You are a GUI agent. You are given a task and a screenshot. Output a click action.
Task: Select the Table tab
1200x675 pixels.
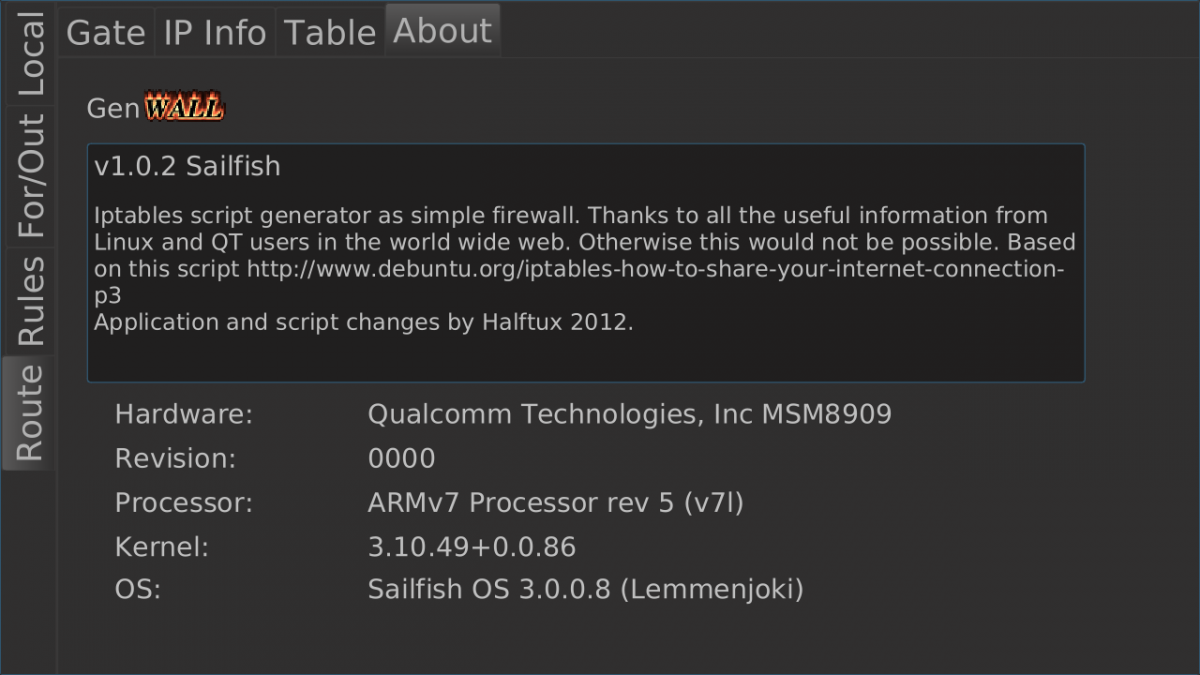click(x=330, y=32)
